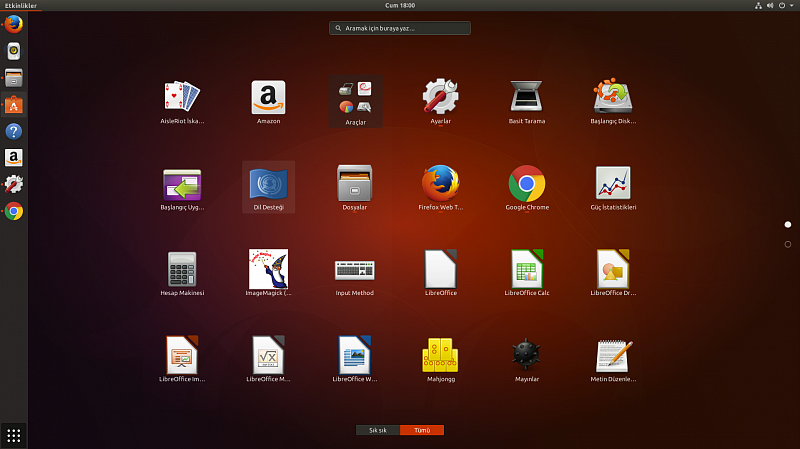This screenshot has width=800, height=449.
Task: Open Ubuntu Software from the dock
Action: [x=14, y=105]
